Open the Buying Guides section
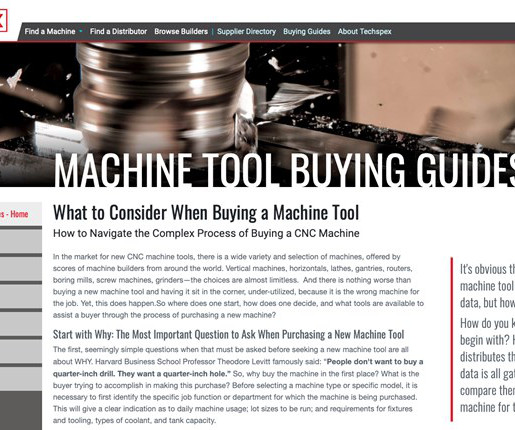The image size is (515, 430). pyautogui.click(x=307, y=31)
